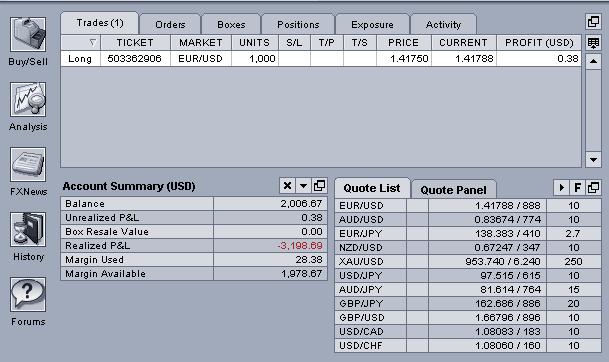Open the Analysis chart icon
609x362 pixels.
point(28,99)
